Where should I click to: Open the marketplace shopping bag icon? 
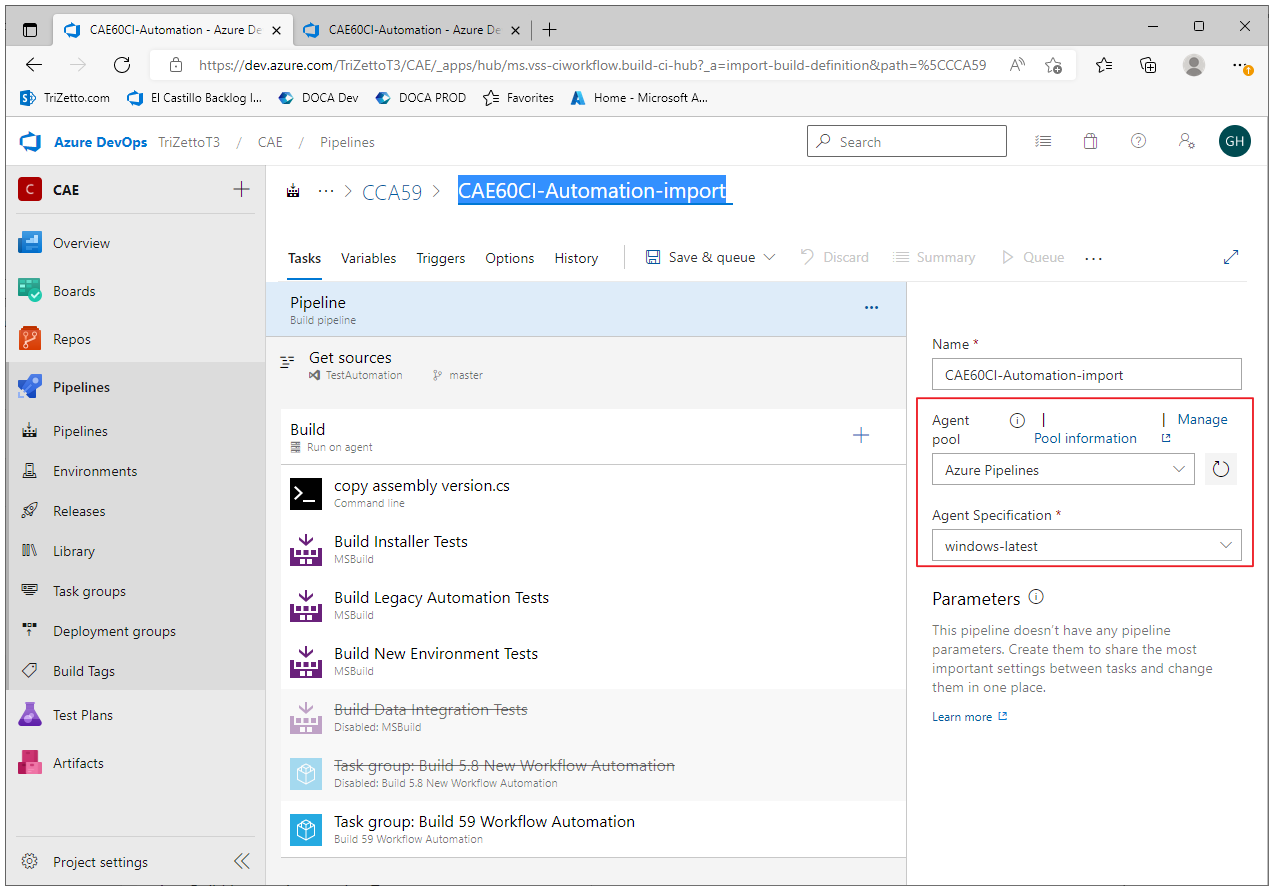point(1090,142)
